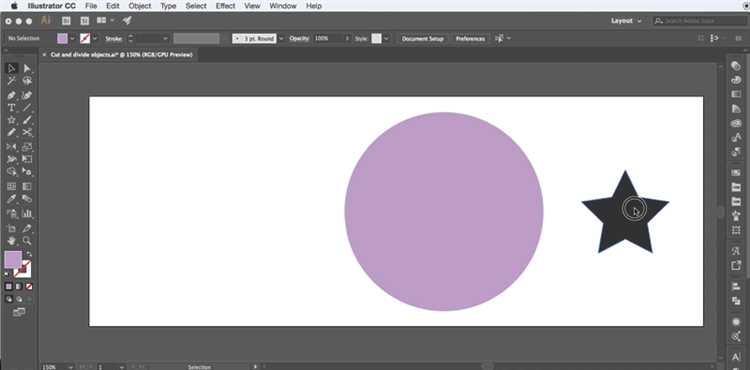Select the Scissors tool
Image resolution: width=750 pixels, height=370 pixels.
coord(27,132)
